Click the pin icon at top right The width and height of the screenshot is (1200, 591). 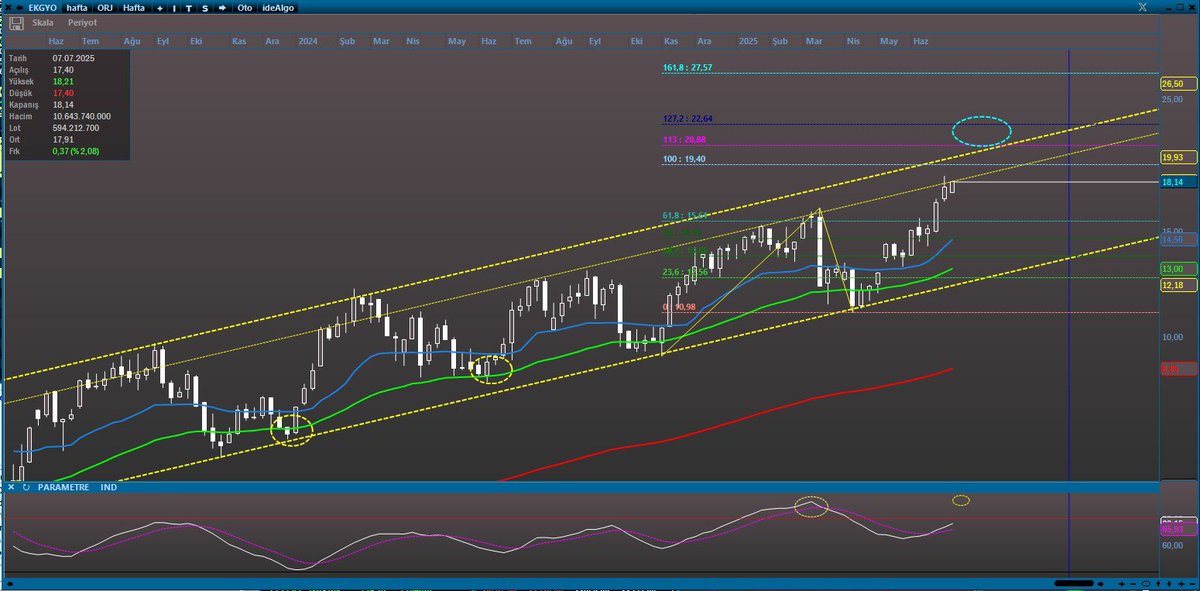(1143, 7)
